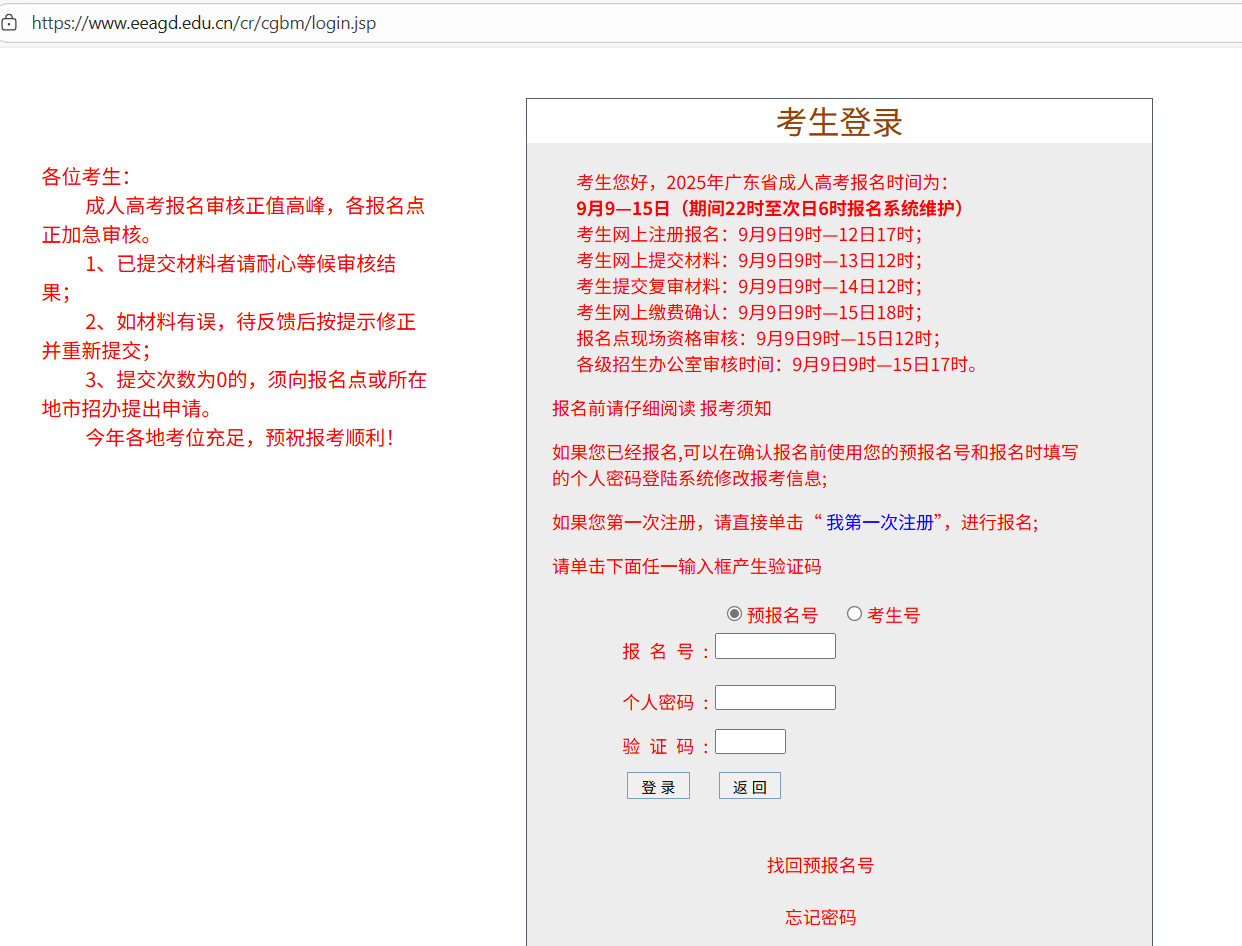Select the 考生号 radio button
Viewport: 1242px width, 946px height.
pos(854,614)
